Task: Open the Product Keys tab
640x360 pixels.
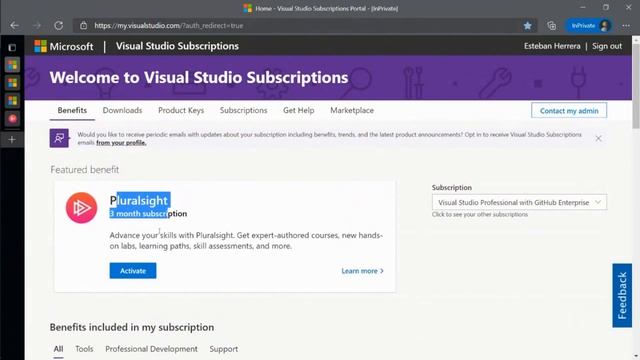Action: click(181, 111)
